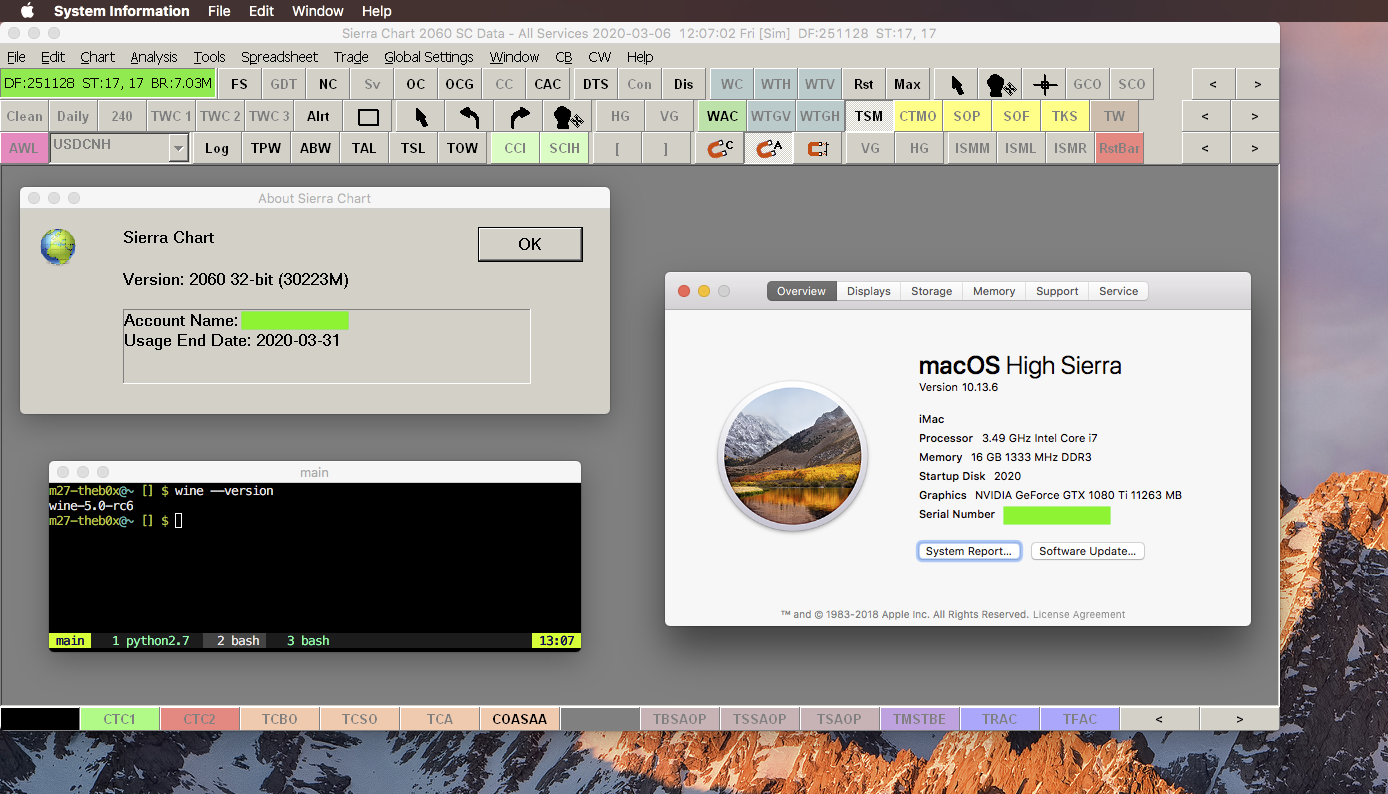Click the magnet icon labeled C
This screenshot has width=1388, height=794.
click(x=720, y=149)
